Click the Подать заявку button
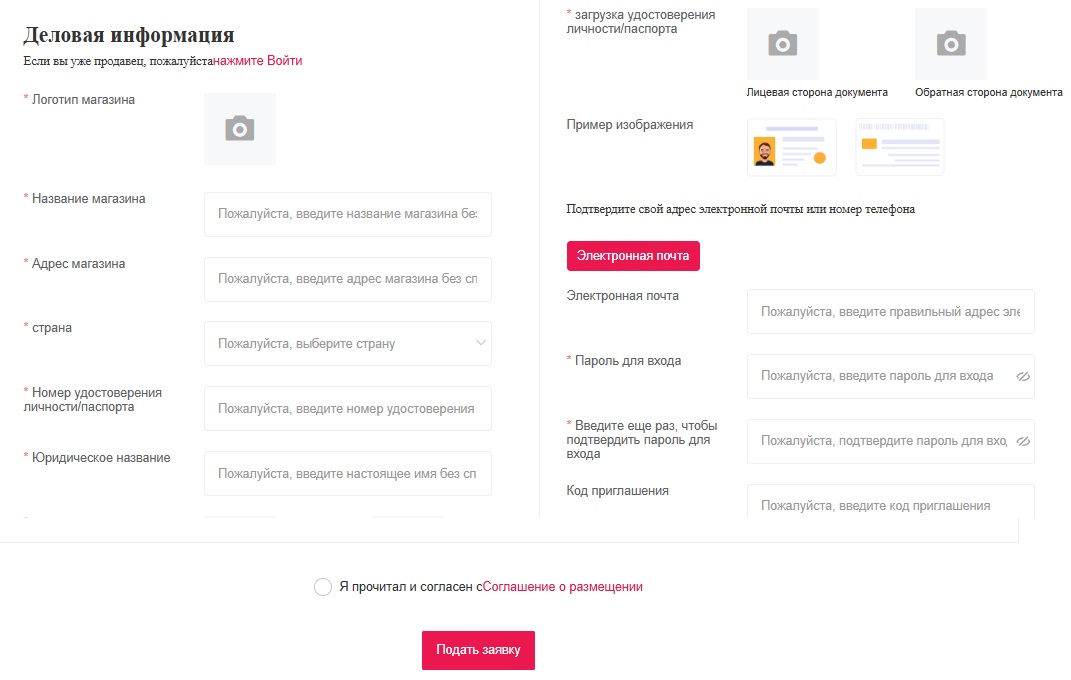This screenshot has width=1071, height=680. [x=478, y=650]
